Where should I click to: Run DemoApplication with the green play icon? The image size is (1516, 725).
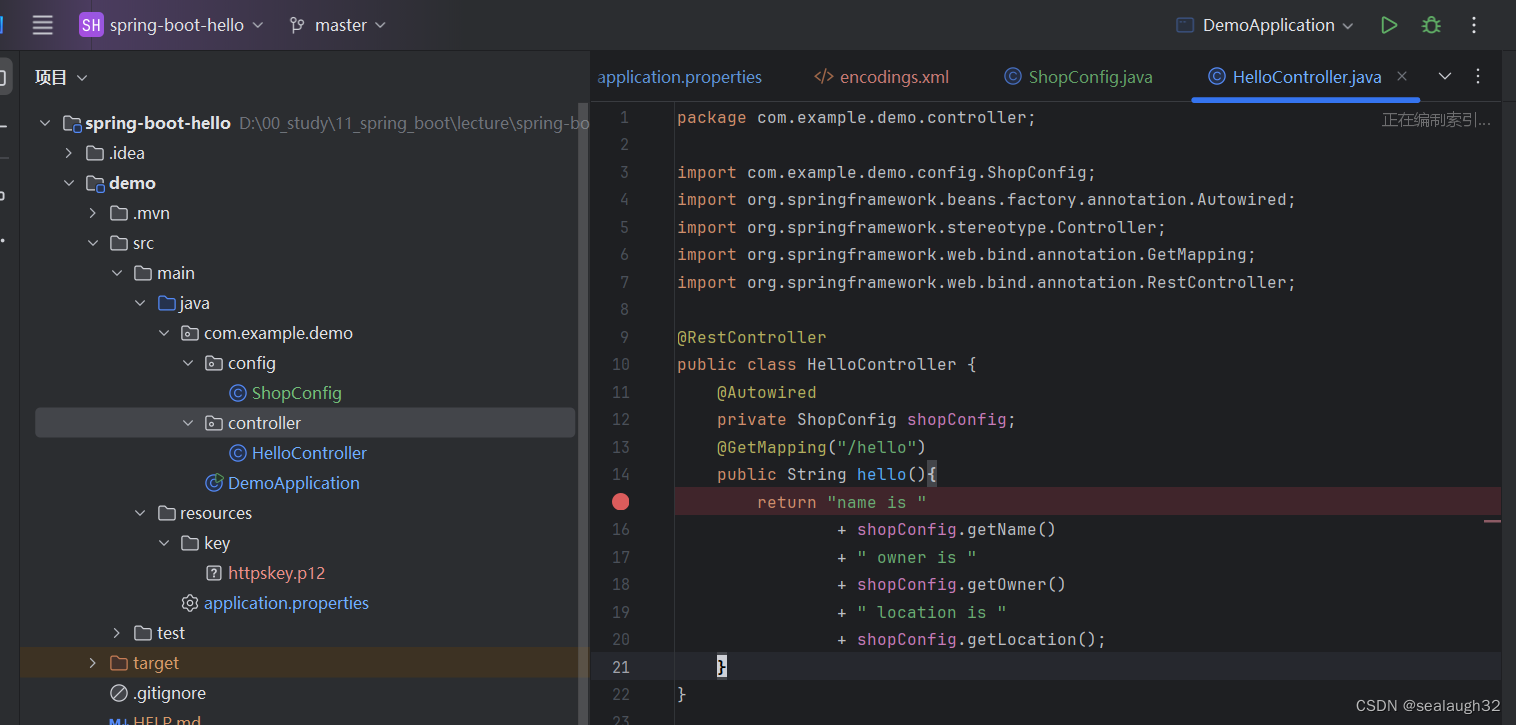(1388, 25)
